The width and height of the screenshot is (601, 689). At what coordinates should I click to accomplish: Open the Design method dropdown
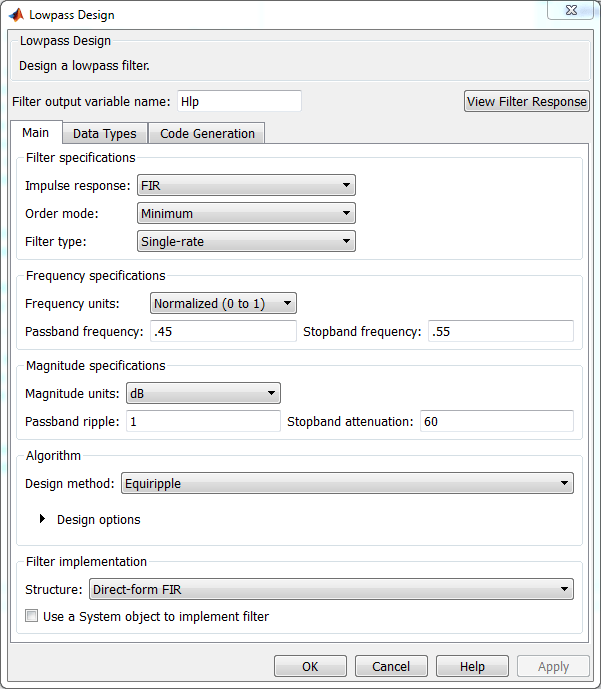[x=347, y=484]
